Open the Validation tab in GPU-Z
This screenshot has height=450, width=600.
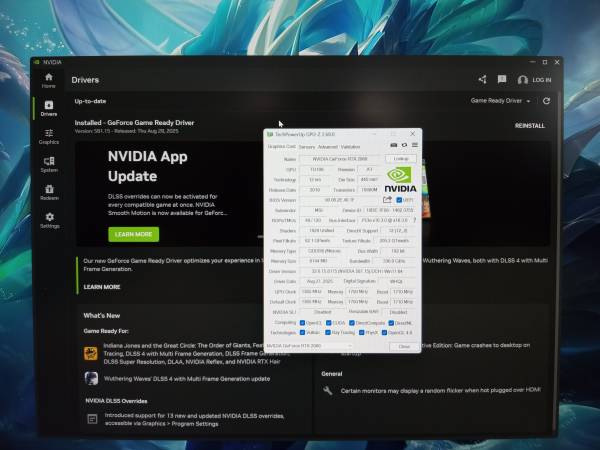coord(350,146)
